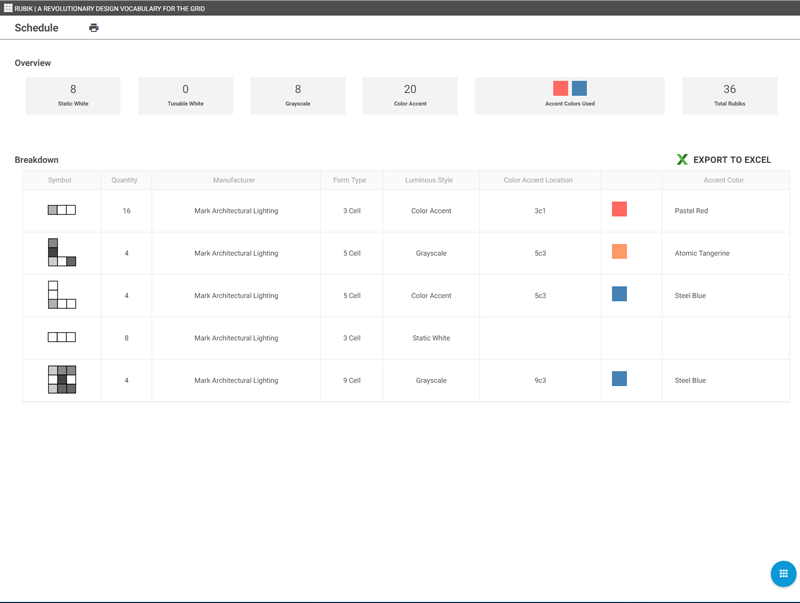Click the Atomic Tangerine color name

[702, 253]
